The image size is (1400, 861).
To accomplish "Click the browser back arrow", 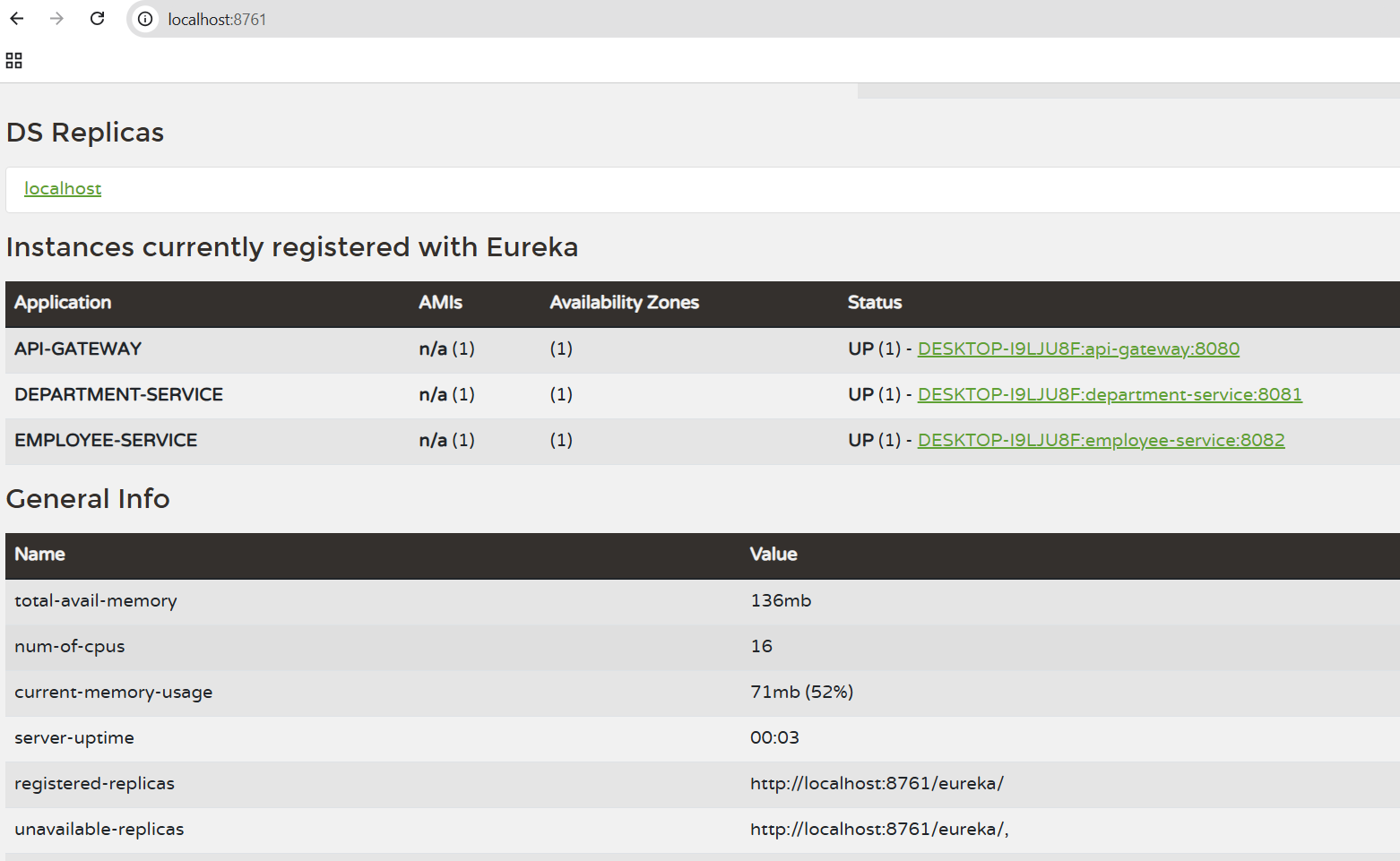I will point(17,19).
